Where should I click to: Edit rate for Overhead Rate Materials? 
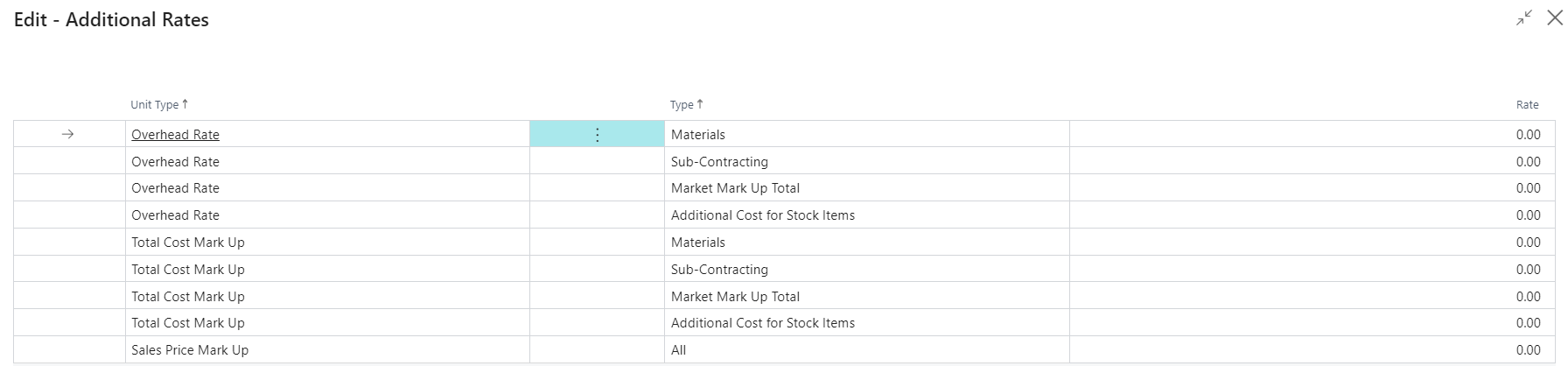pyautogui.click(x=1312, y=134)
